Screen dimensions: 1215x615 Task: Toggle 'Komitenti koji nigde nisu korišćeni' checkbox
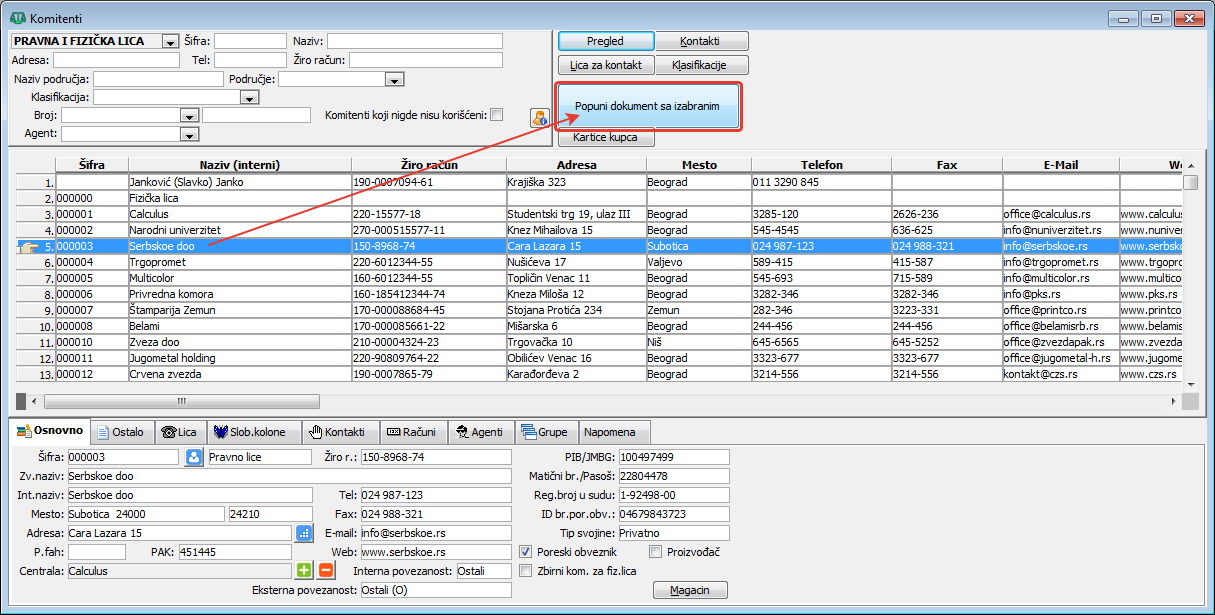497,115
